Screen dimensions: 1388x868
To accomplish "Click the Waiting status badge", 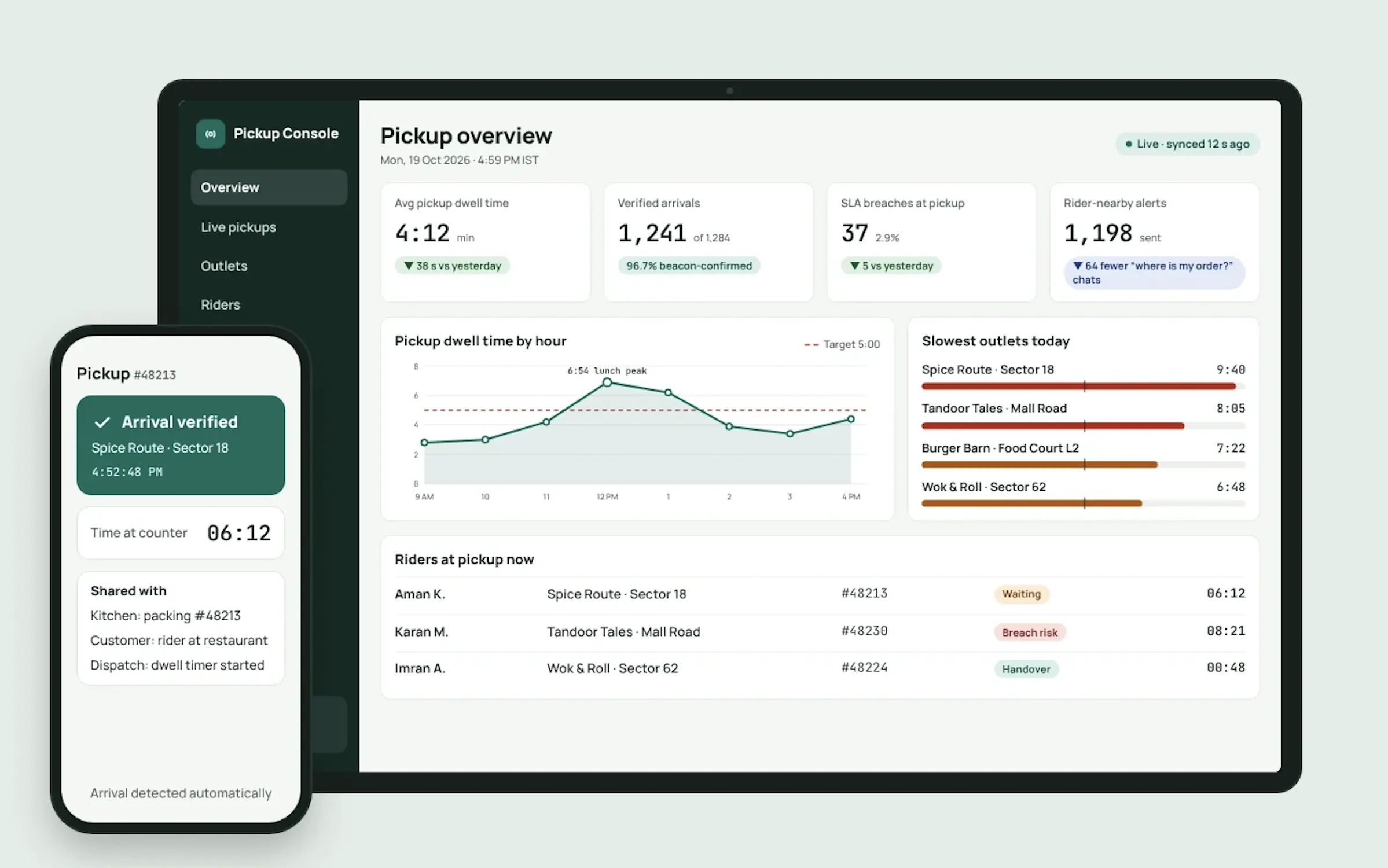I will tap(1022, 594).
